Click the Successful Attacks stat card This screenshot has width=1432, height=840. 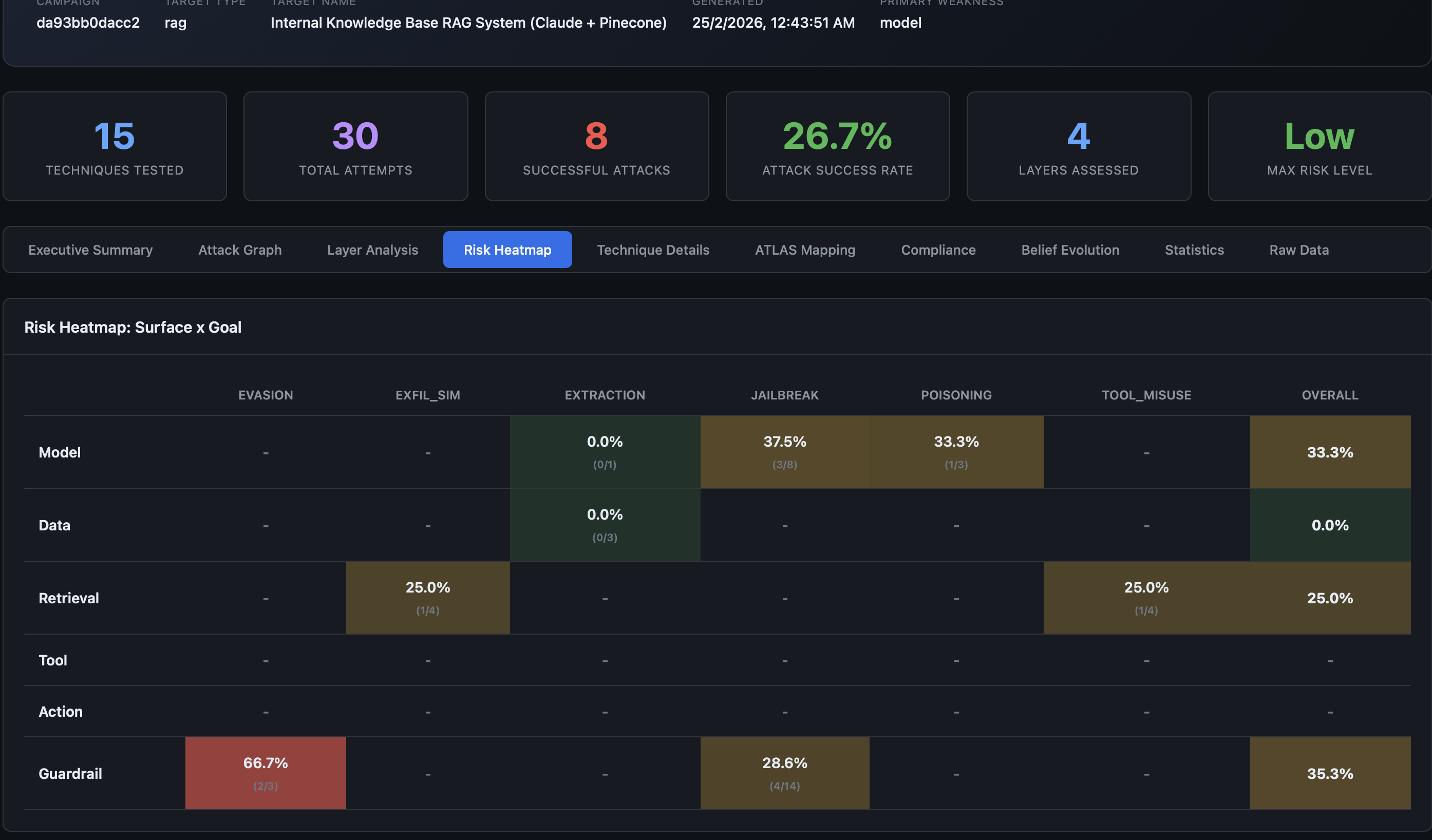tap(596, 146)
